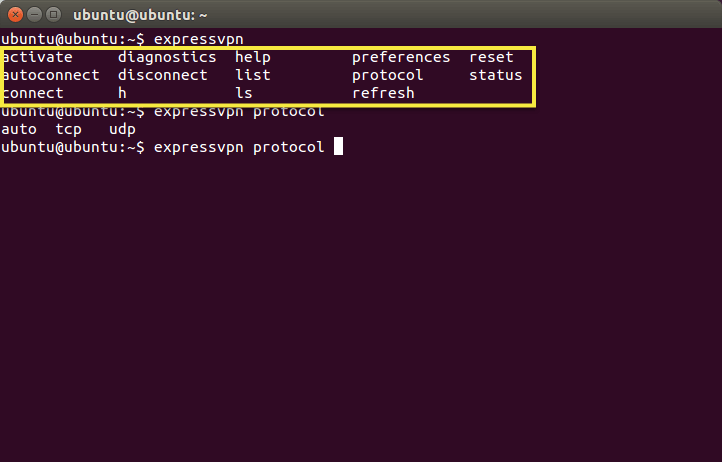The width and height of the screenshot is (722, 462).
Task: Click the diagnostics command text
Action: [x=167, y=58]
